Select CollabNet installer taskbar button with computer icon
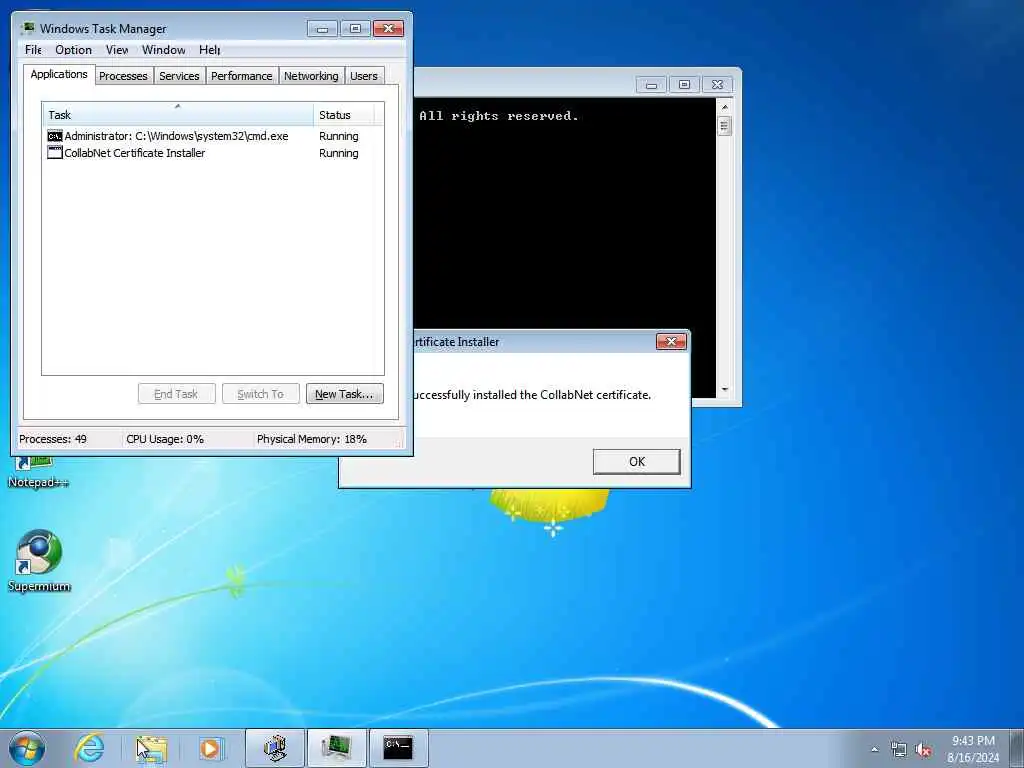 (275, 748)
